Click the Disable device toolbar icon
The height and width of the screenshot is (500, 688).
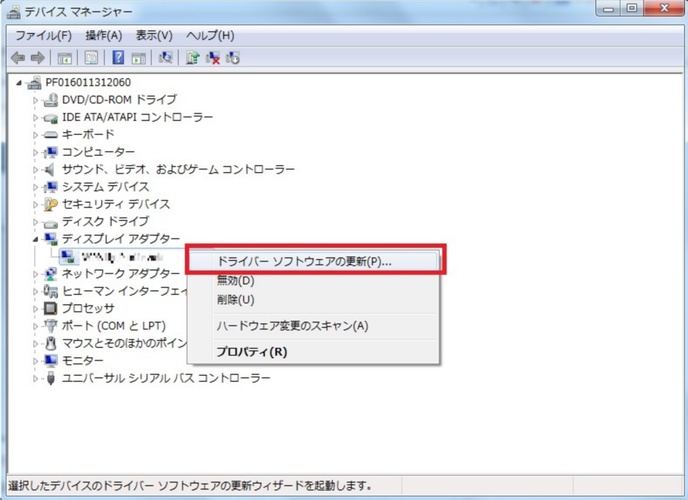click(233, 58)
